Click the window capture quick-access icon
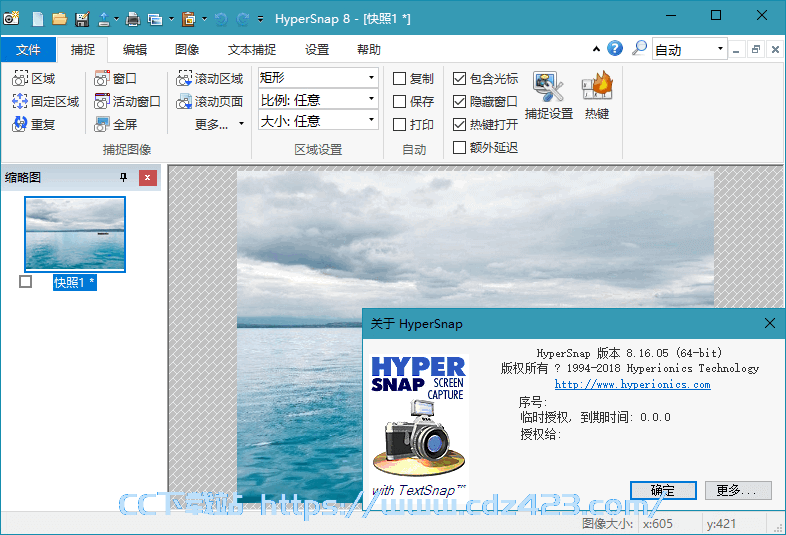 tap(155, 19)
